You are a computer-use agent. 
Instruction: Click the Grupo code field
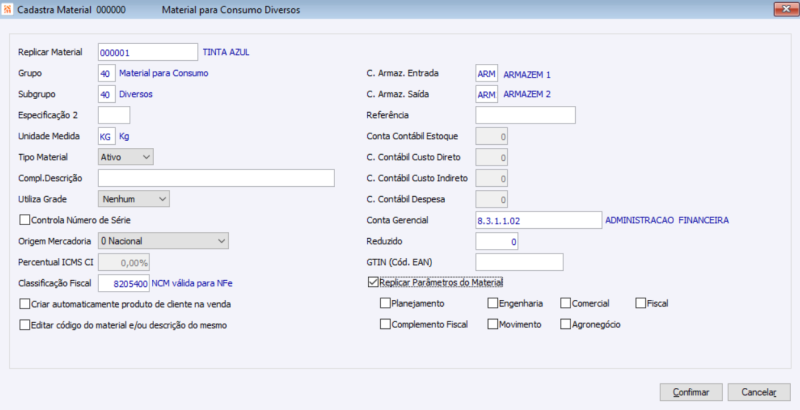pos(107,73)
